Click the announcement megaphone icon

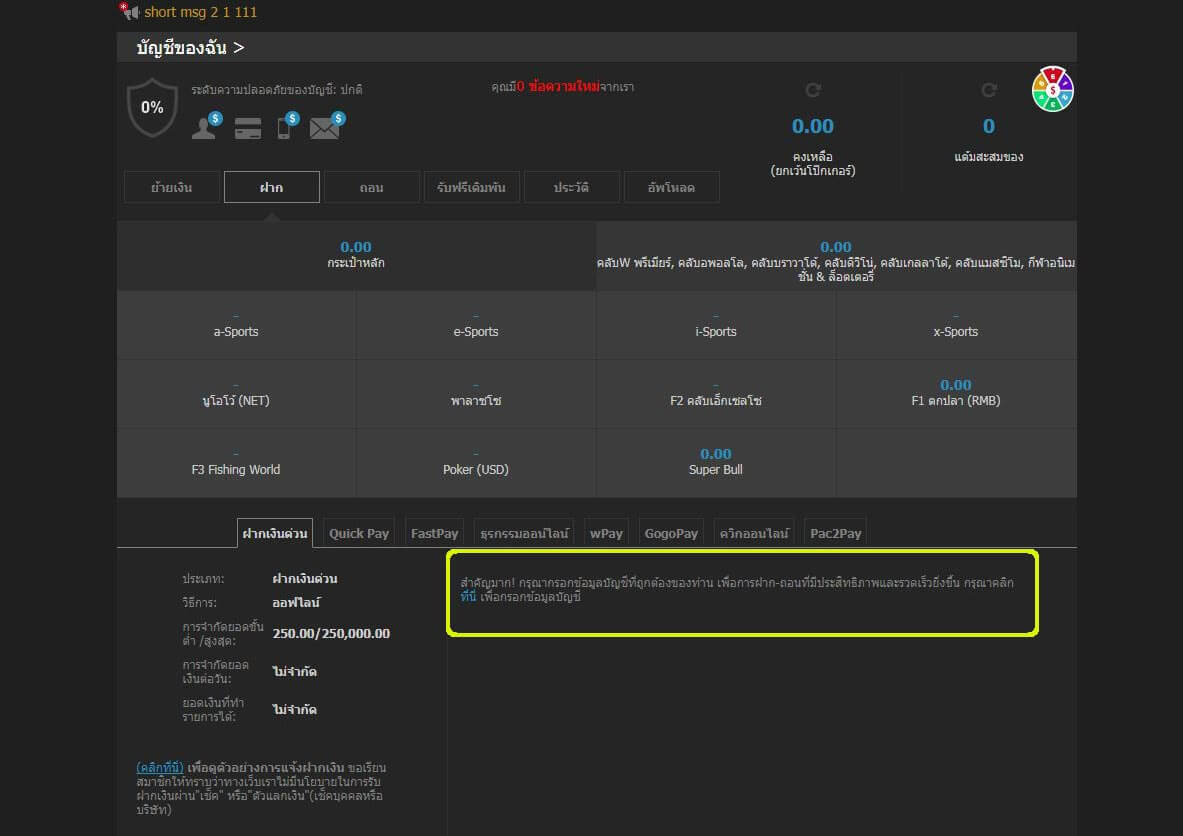click(130, 11)
